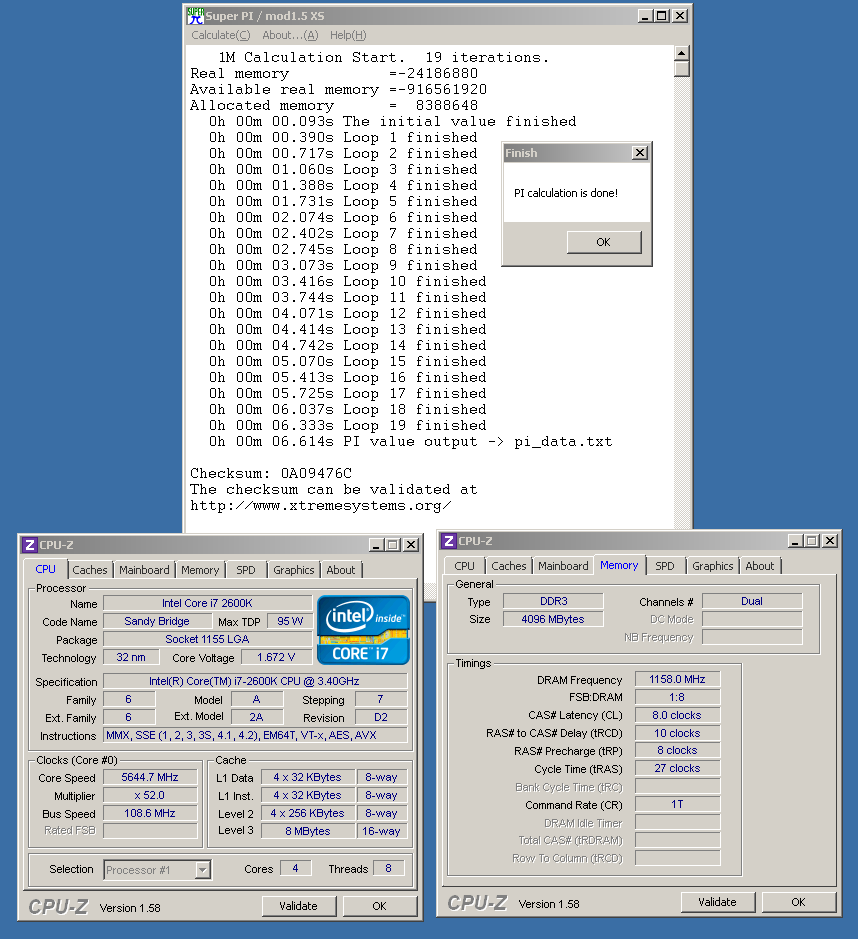Click the Name field 'Intel Core i7 2600K'
858x939 pixels.
tap(207, 603)
